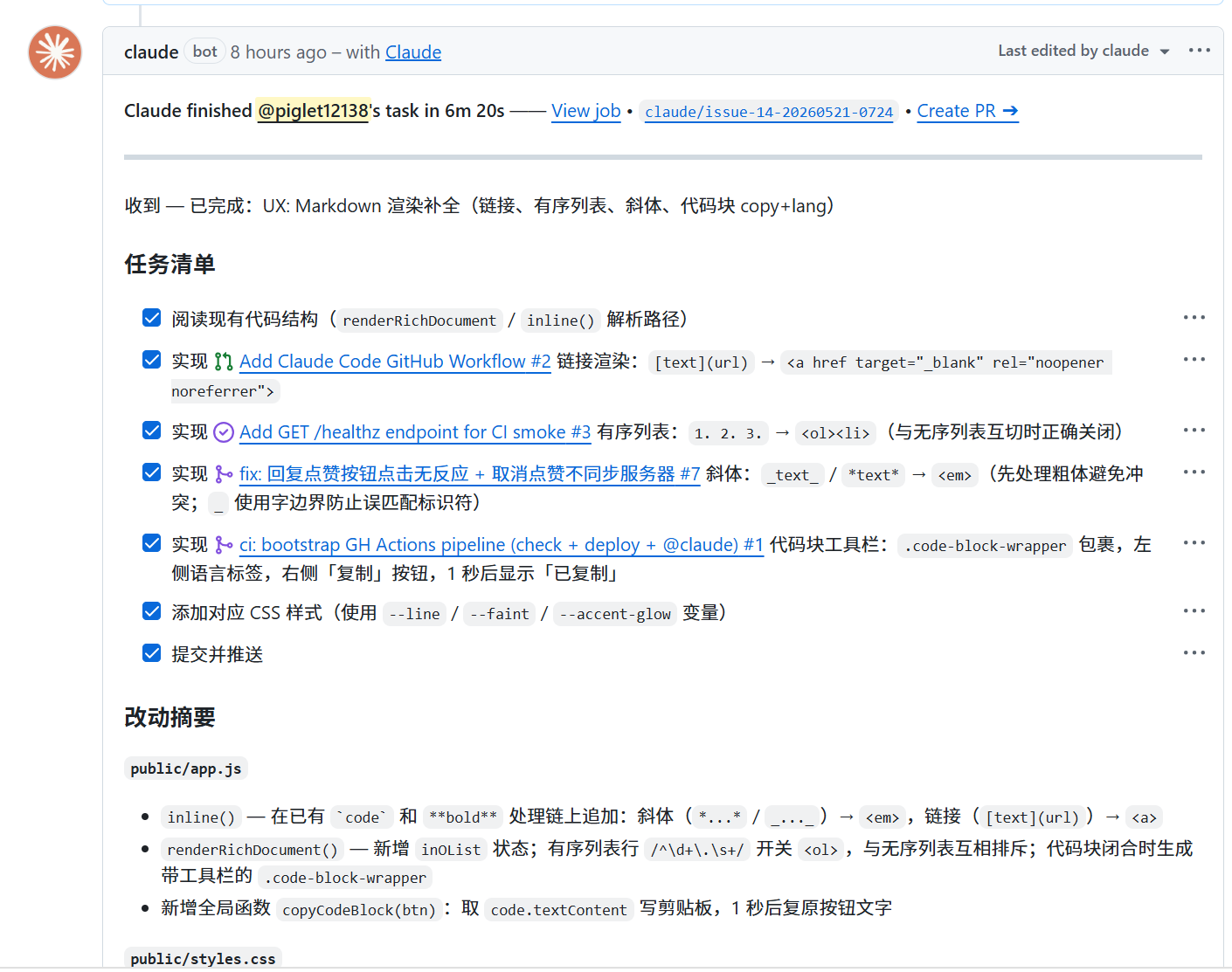This screenshot has width=1232, height=972.
Task: Click the inOList code snippet
Action: [x=451, y=850]
